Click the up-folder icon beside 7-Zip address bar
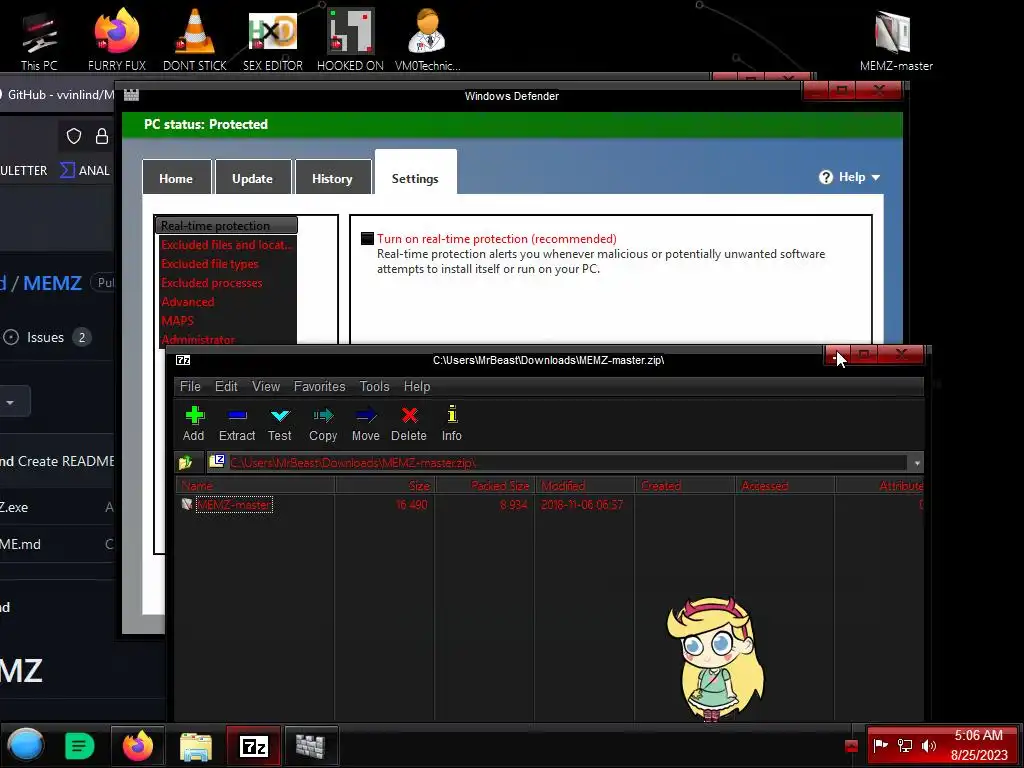 (x=185, y=463)
